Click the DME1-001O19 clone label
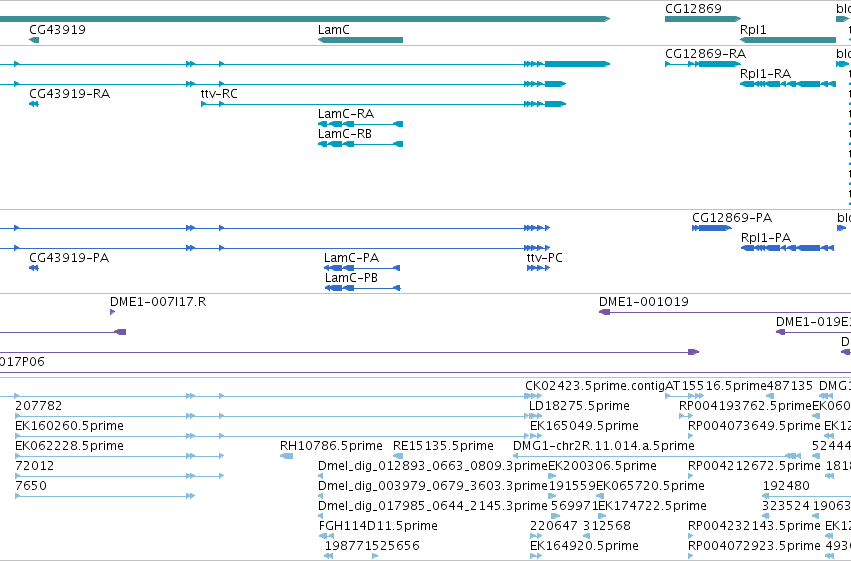This screenshot has width=851, height=561. (644, 302)
